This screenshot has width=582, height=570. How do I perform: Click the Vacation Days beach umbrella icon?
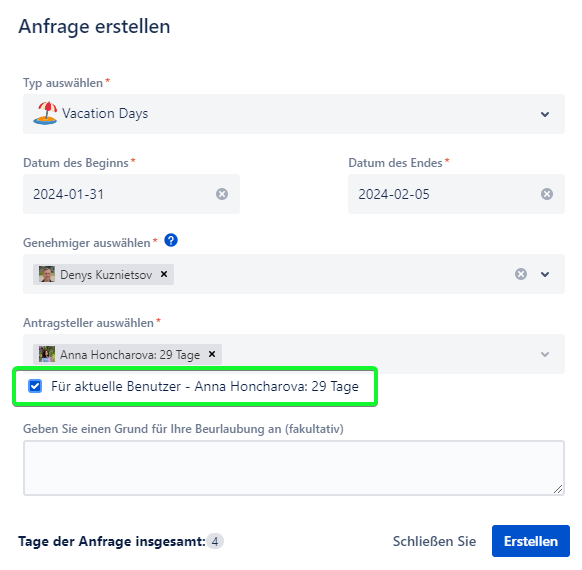(x=45, y=113)
